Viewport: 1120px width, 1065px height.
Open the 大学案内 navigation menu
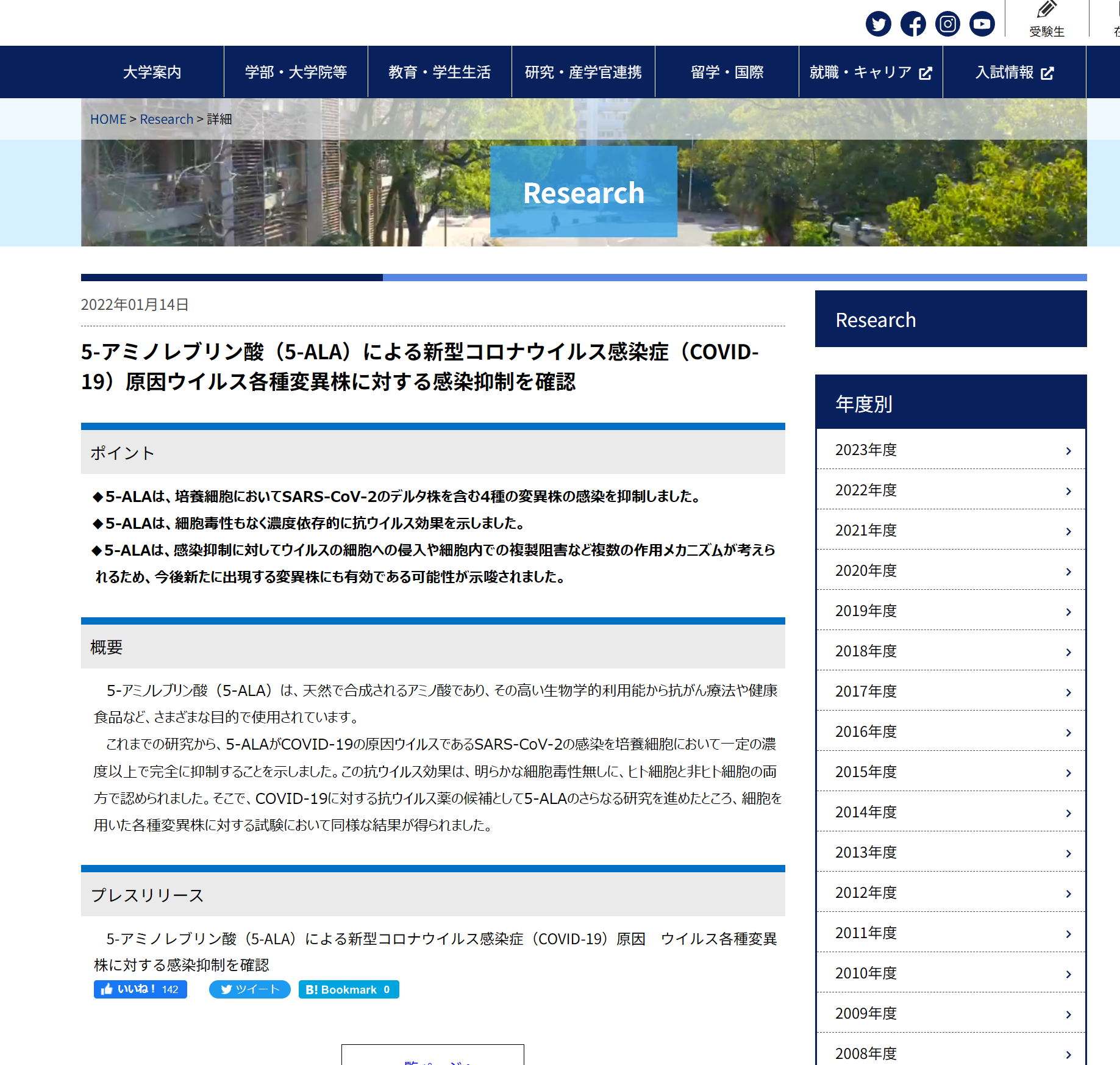coord(152,73)
